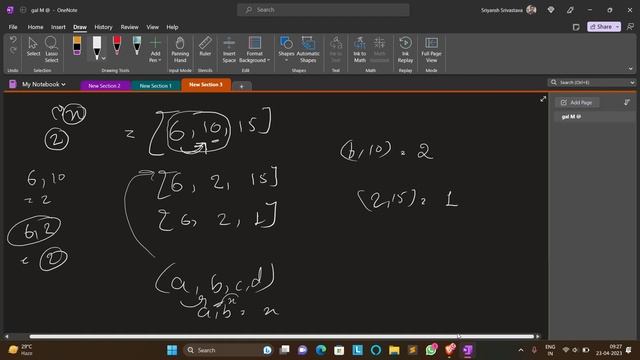The image size is (640, 360).
Task: Open WhatsApp from the taskbar
Action: coord(431,350)
